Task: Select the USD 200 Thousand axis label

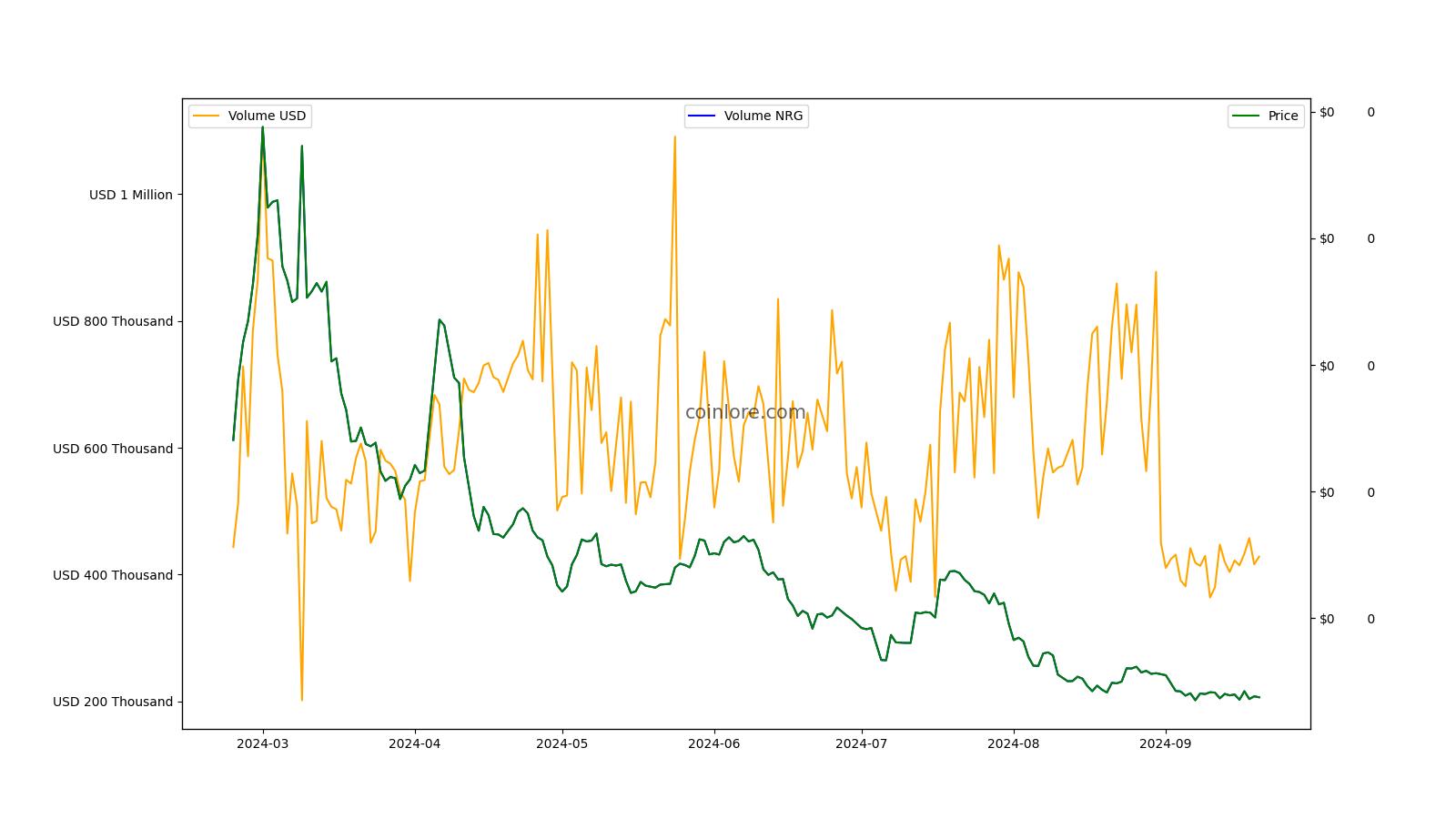Action: 113,702
